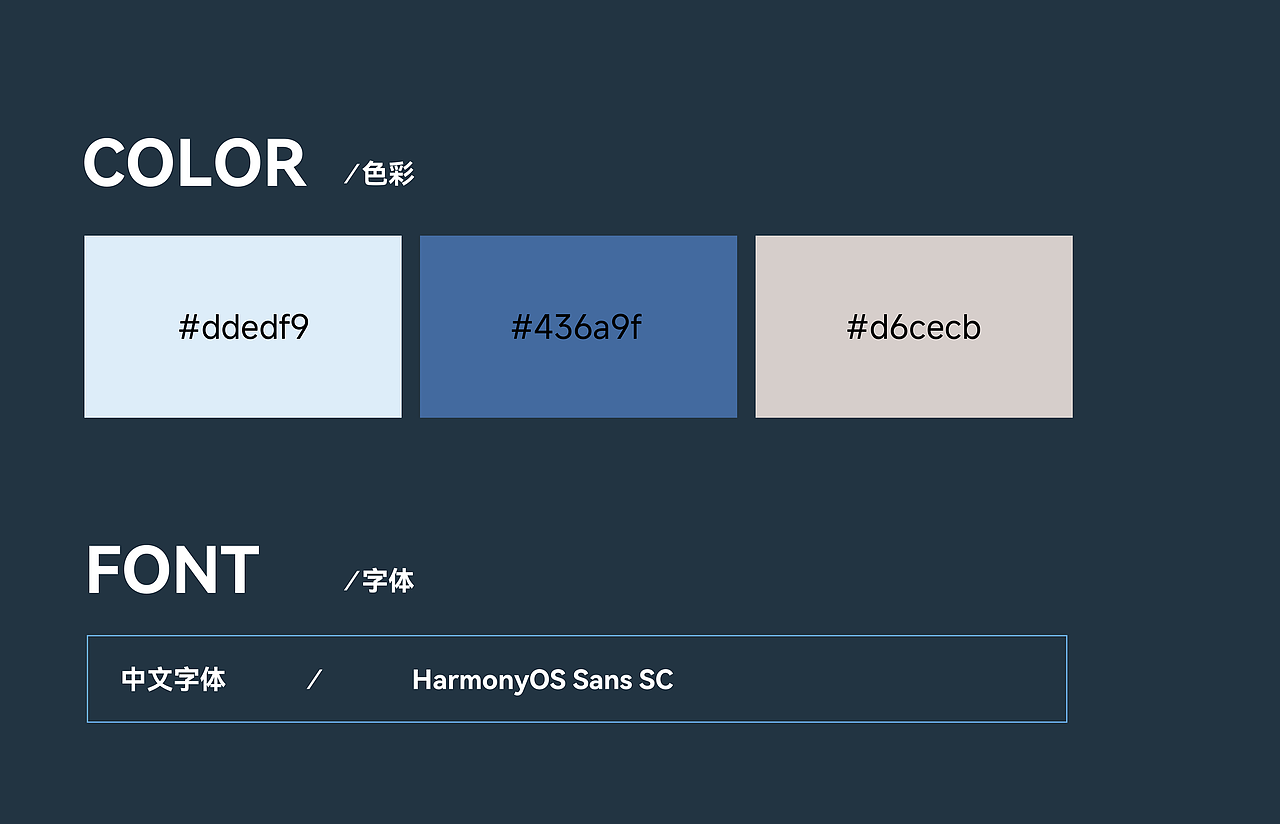Click the hash symbol in #436a9f
The height and width of the screenshot is (824, 1280).
[521, 328]
